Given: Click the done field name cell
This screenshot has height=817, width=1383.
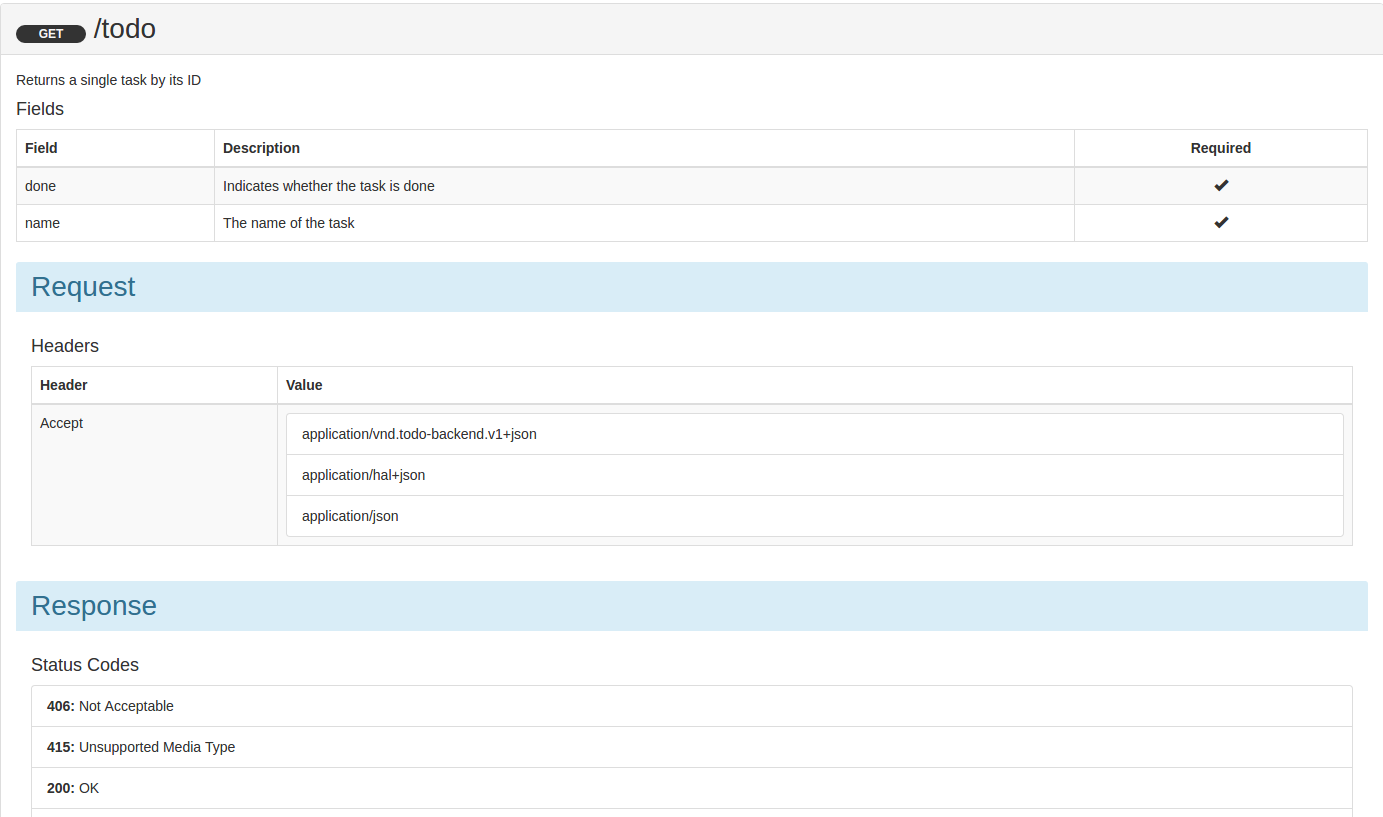Looking at the screenshot, I should click(115, 186).
